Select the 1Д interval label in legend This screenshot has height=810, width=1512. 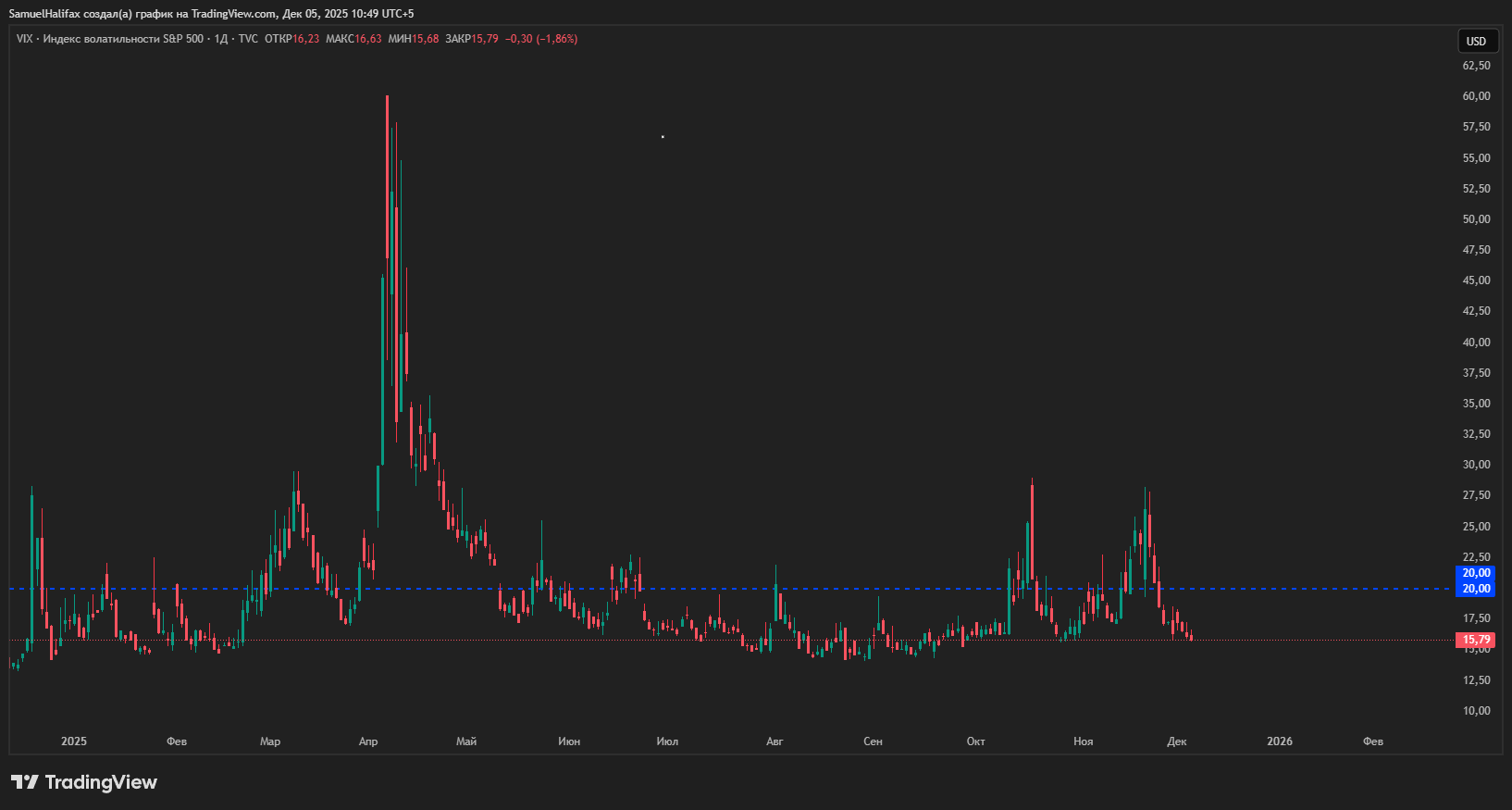(221, 39)
